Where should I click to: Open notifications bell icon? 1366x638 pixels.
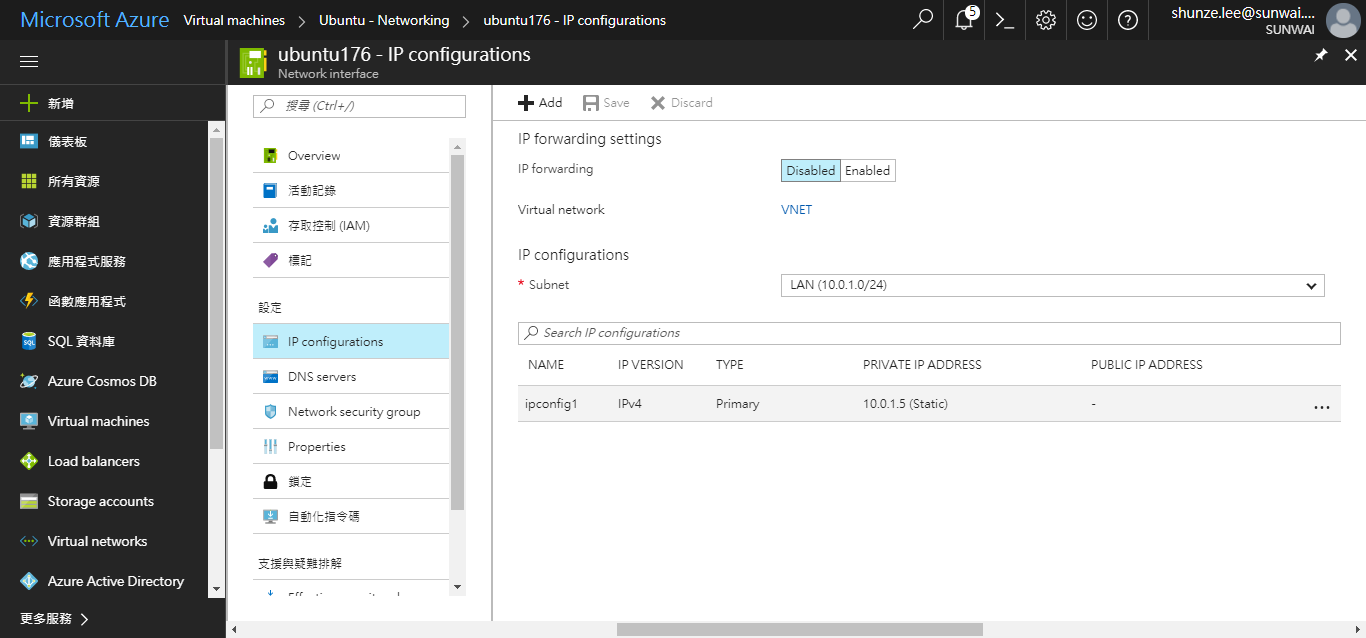[964, 20]
